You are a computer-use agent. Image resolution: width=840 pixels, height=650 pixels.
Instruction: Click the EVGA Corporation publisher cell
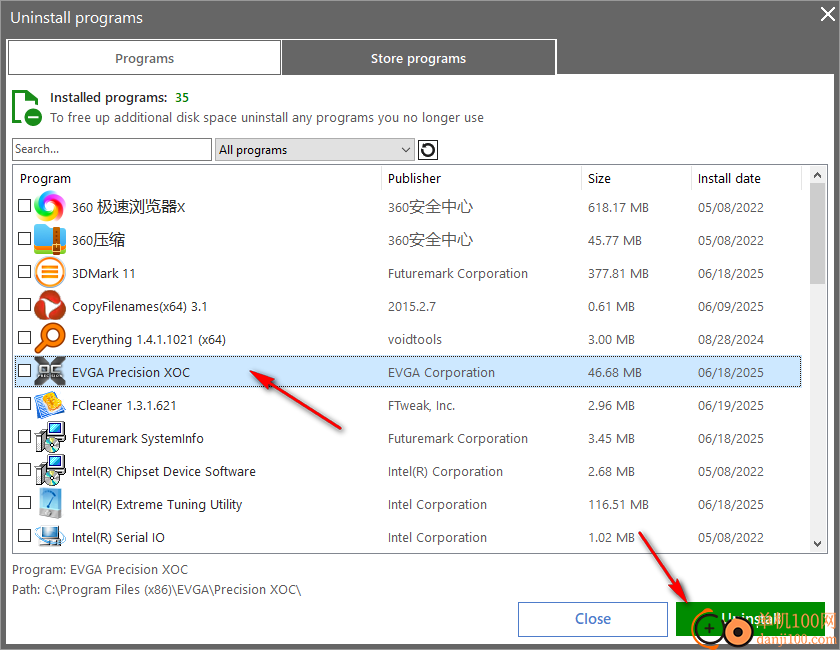441,372
